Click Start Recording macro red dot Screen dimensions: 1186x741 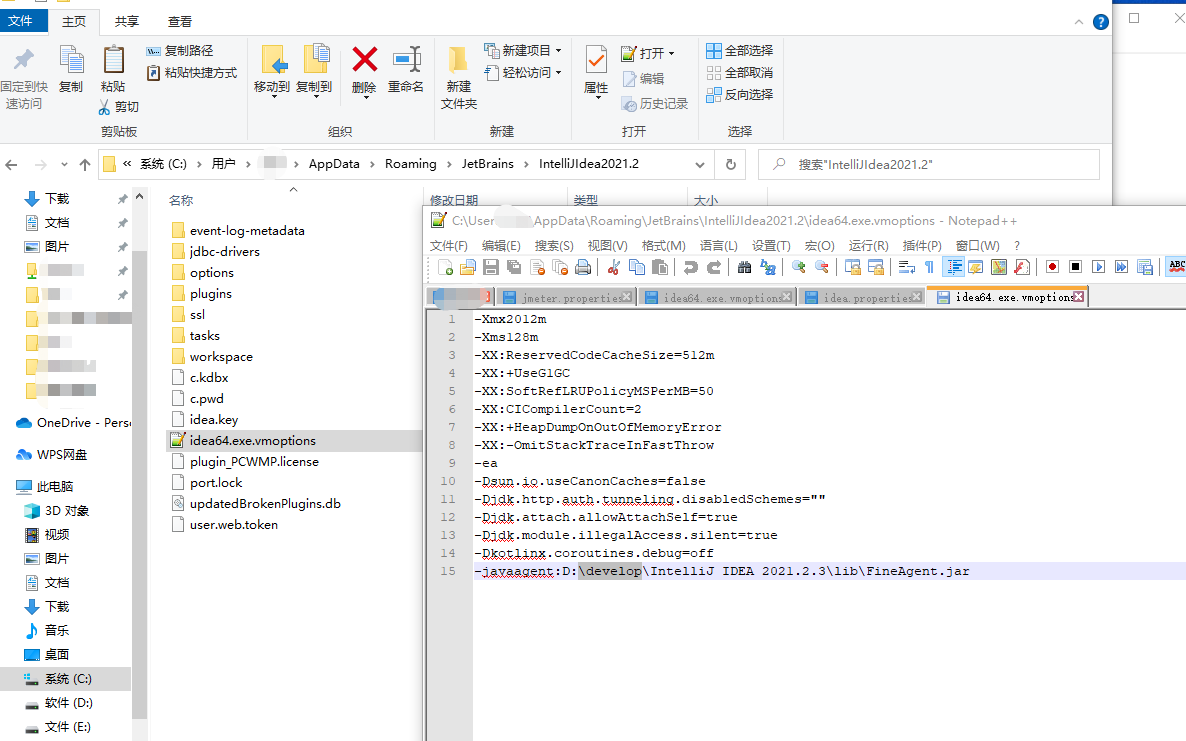1052,267
